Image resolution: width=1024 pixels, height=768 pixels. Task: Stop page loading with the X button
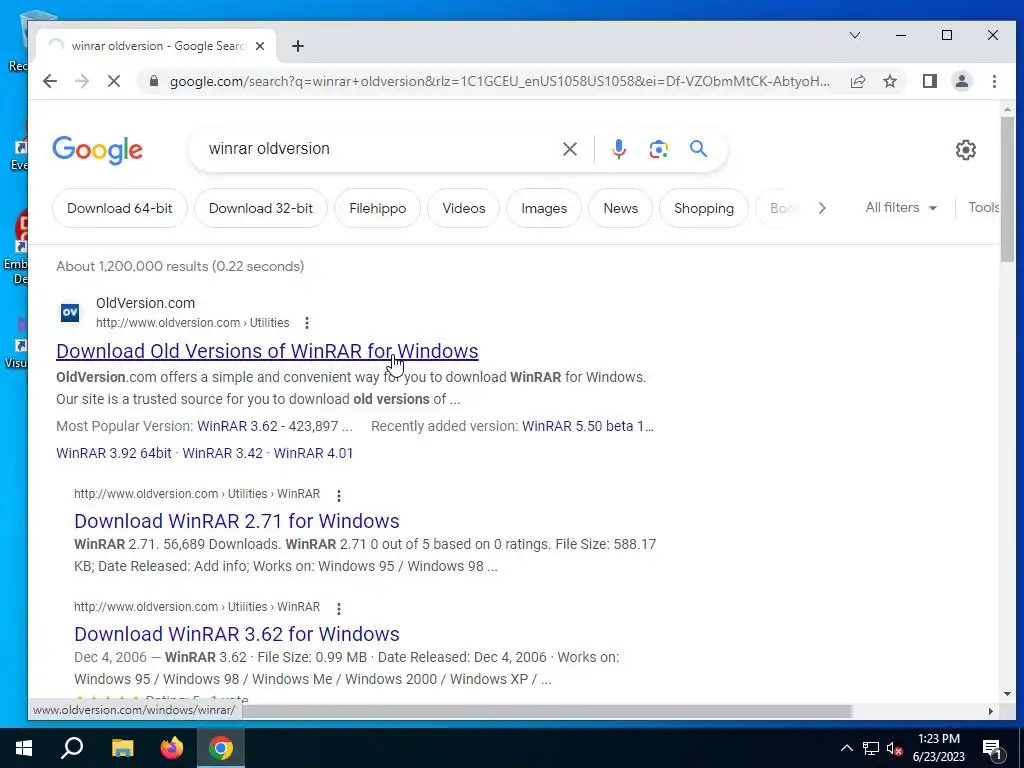[114, 81]
